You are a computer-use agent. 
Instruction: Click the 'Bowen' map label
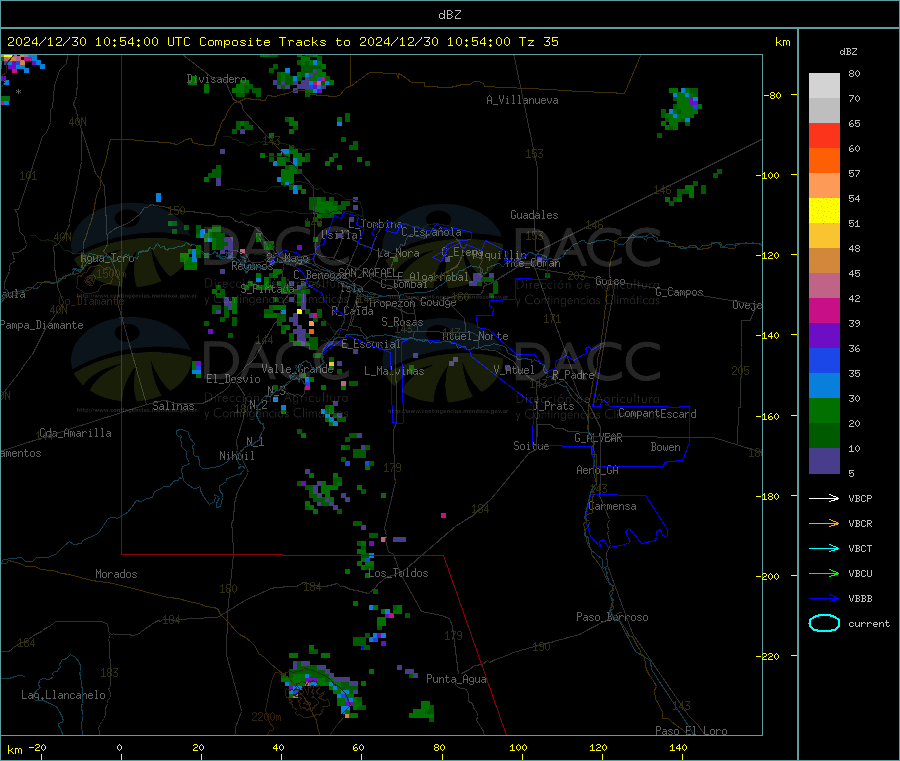[x=665, y=446]
